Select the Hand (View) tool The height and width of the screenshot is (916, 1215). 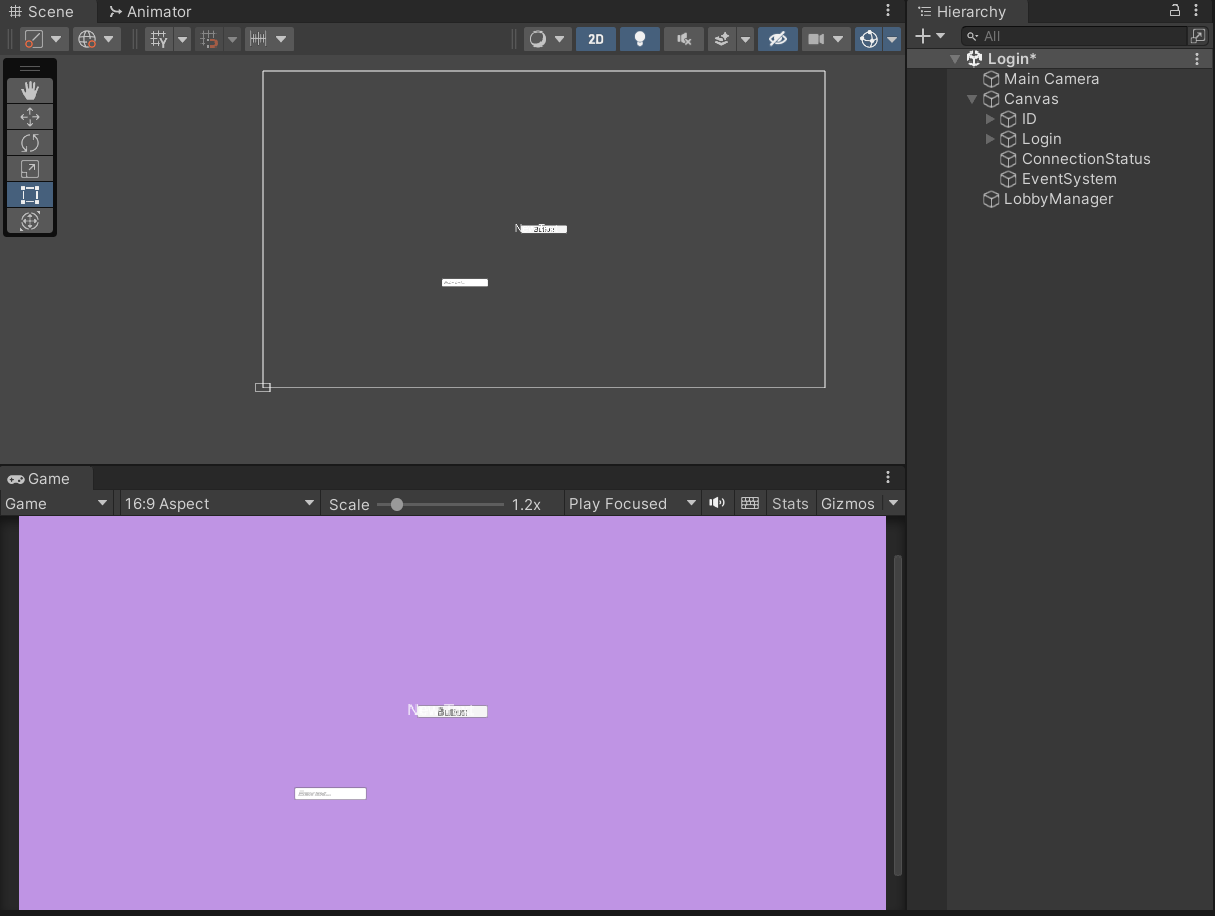point(30,90)
